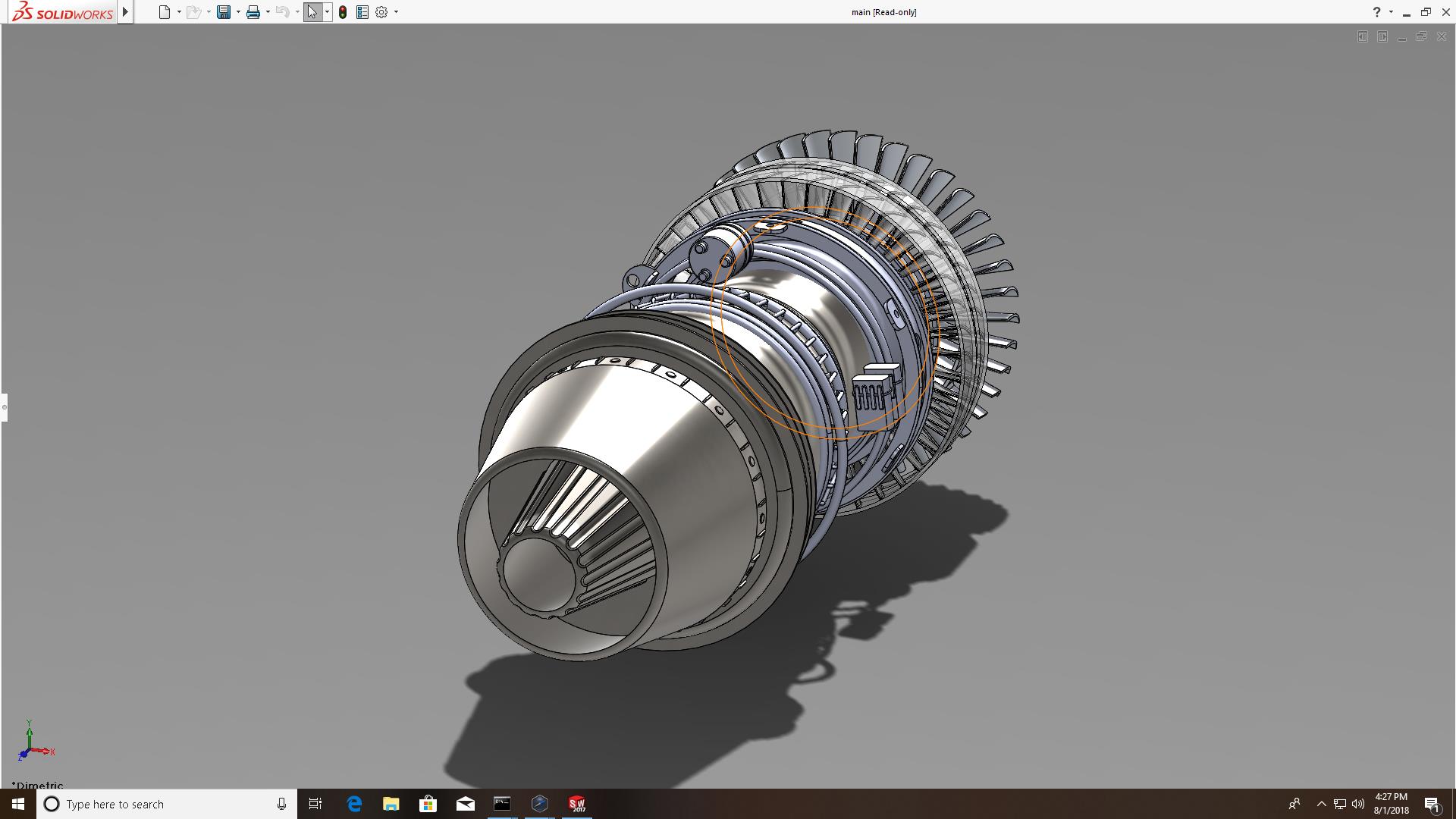Activate the Select arrow cursor tool

(312, 12)
